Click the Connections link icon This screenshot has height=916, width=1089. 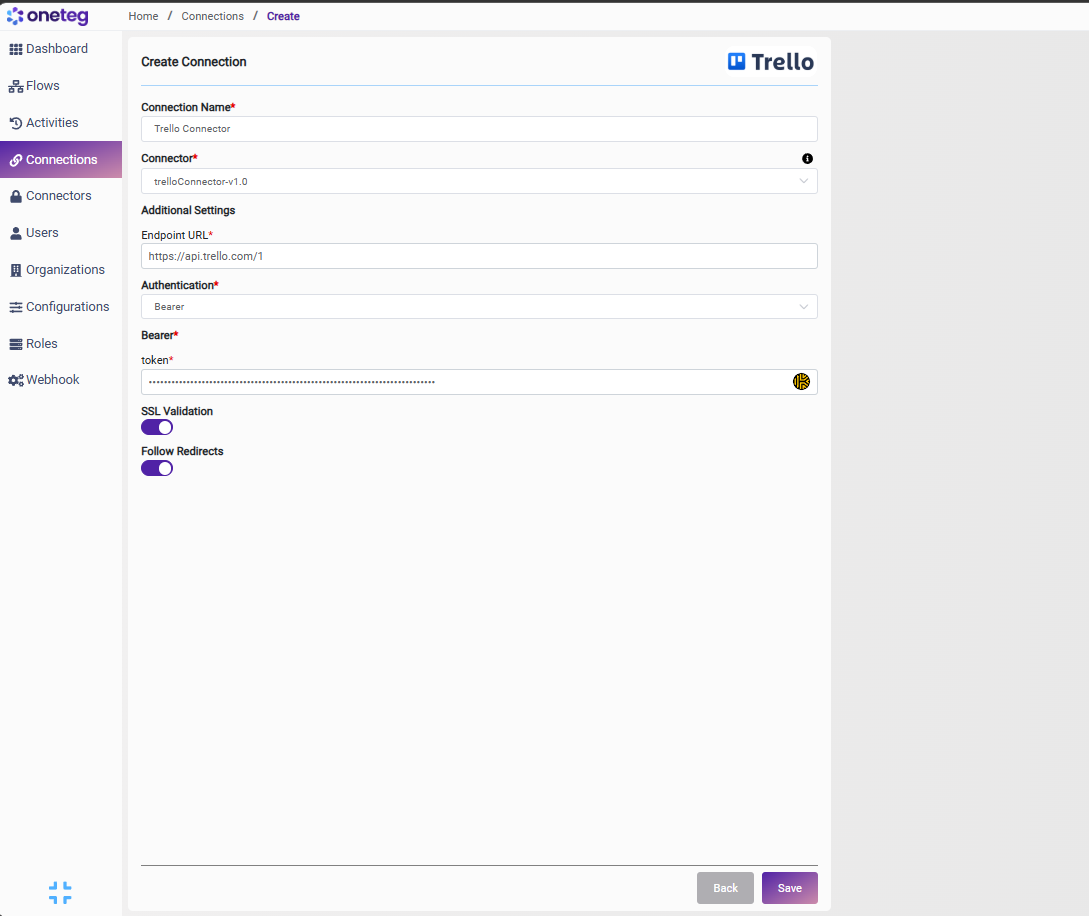pos(16,160)
